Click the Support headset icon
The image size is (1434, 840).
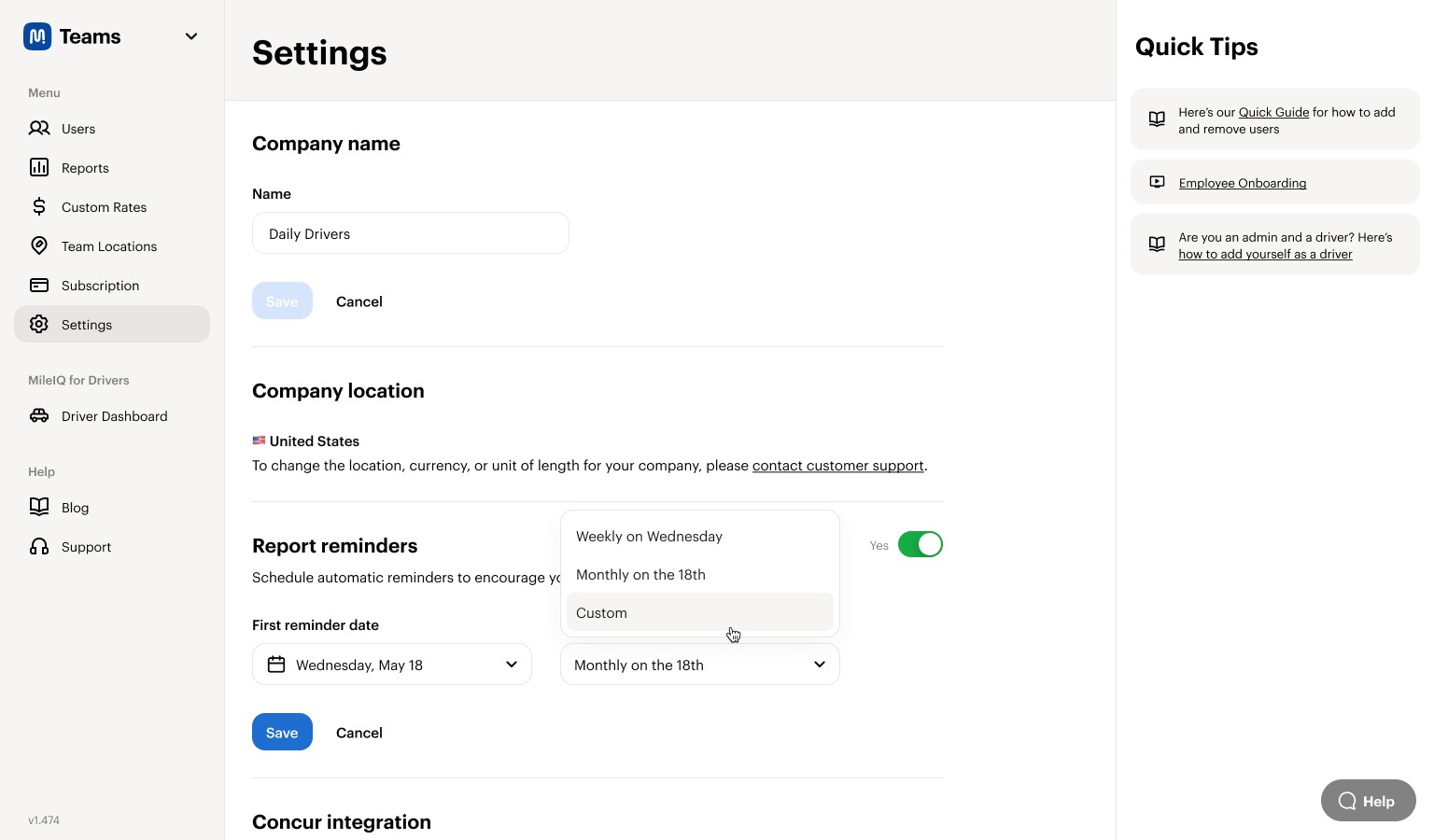click(x=39, y=546)
